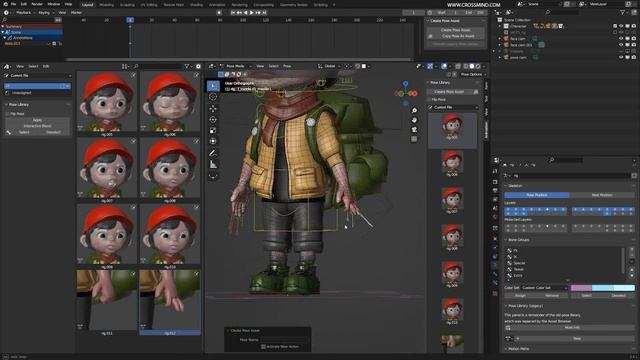
Task: Select rendered viewport shading sphere icon
Action: pyautogui.click(x=478, y=66)
